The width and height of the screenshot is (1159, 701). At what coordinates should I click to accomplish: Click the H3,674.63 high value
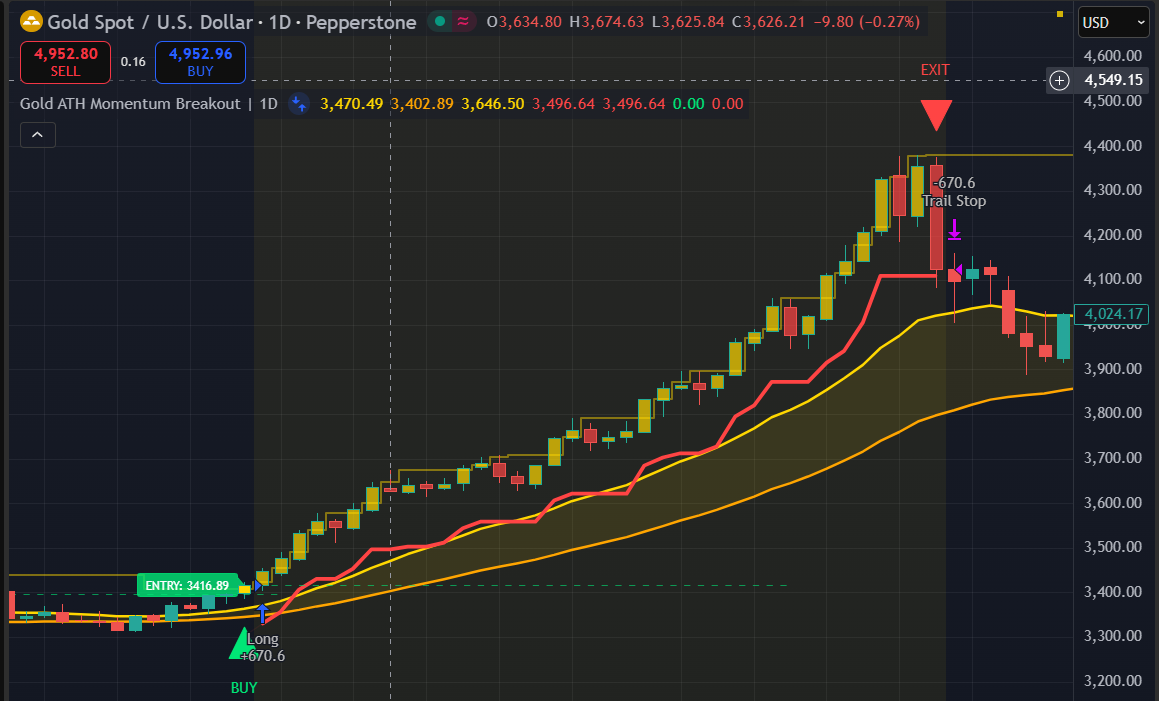[x=606, y=22]
